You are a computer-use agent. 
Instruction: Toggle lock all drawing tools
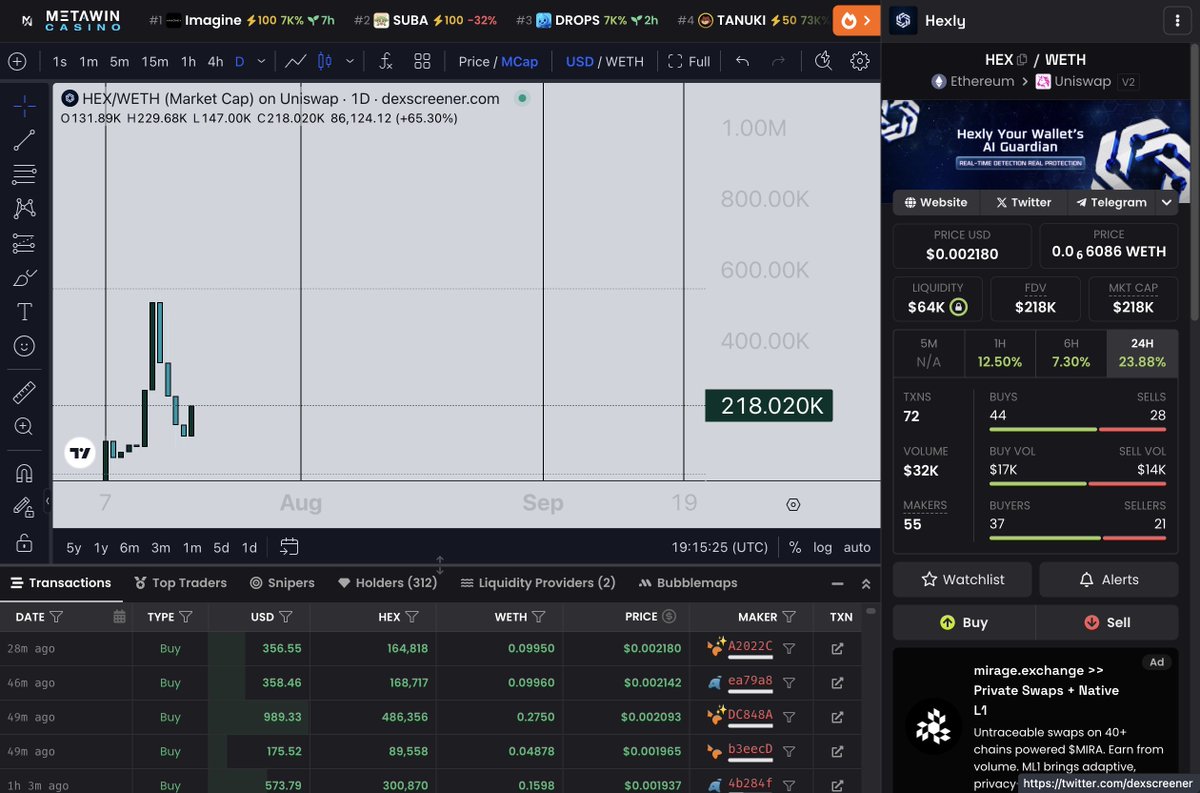pos(24,543)
